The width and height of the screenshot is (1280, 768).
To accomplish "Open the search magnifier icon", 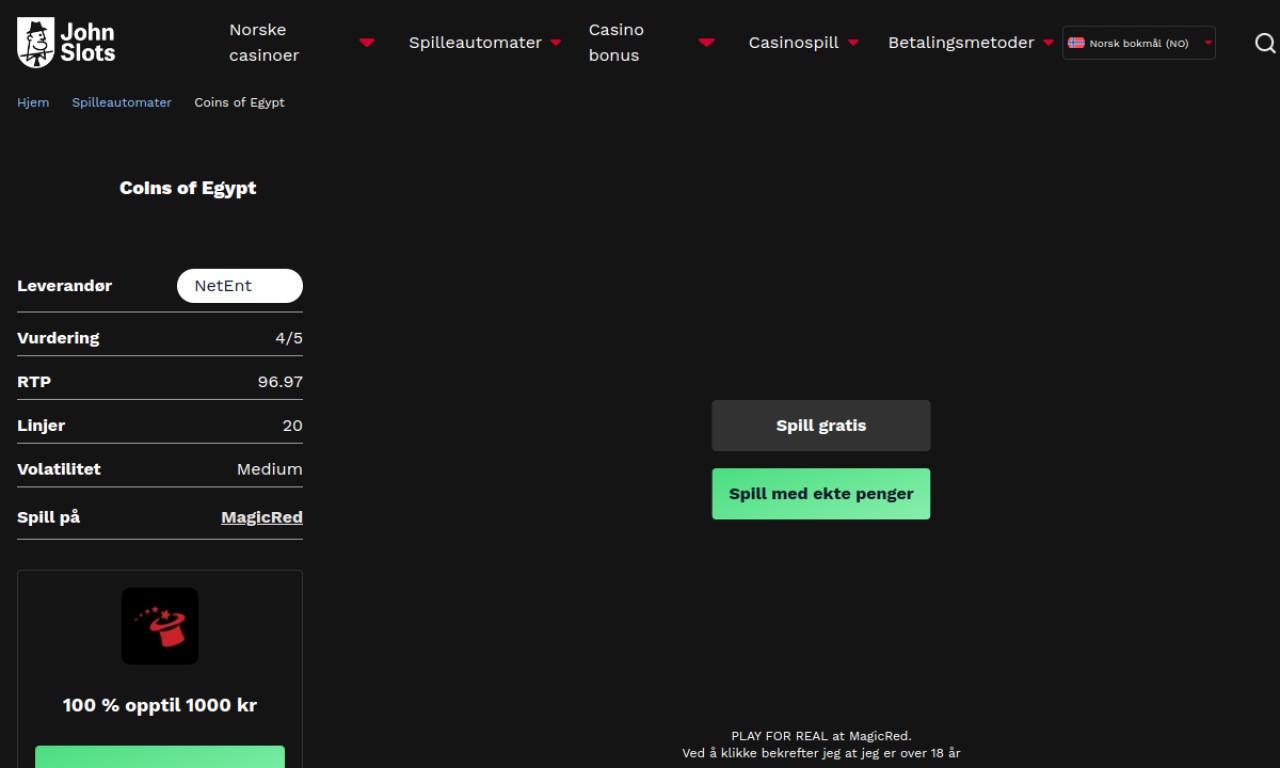I will [x=1264, y=43].
